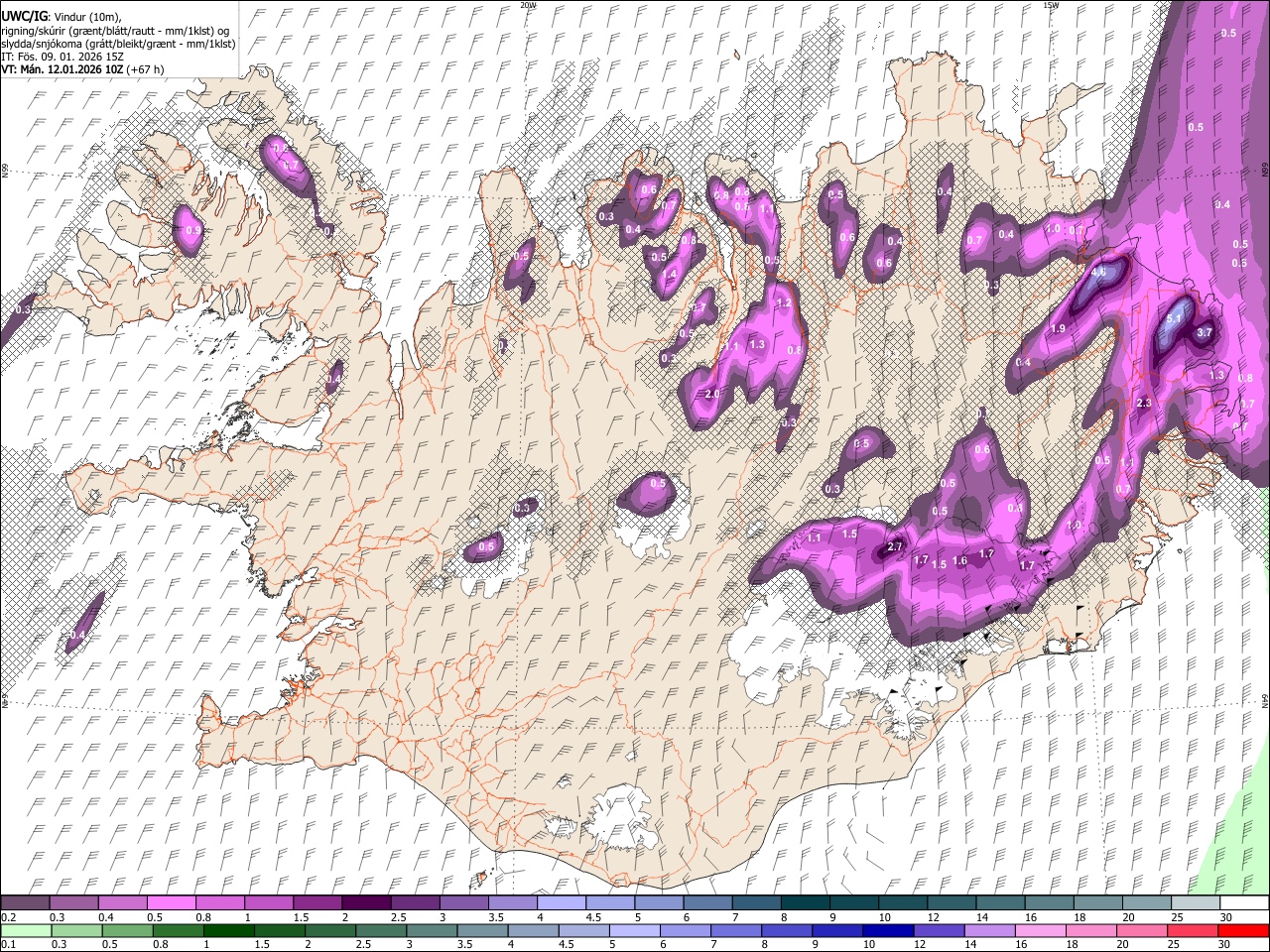Select the 1.9 precipitation value on the map
The width and height of the screenshot is (1270, 952).
coord(1058,329)
